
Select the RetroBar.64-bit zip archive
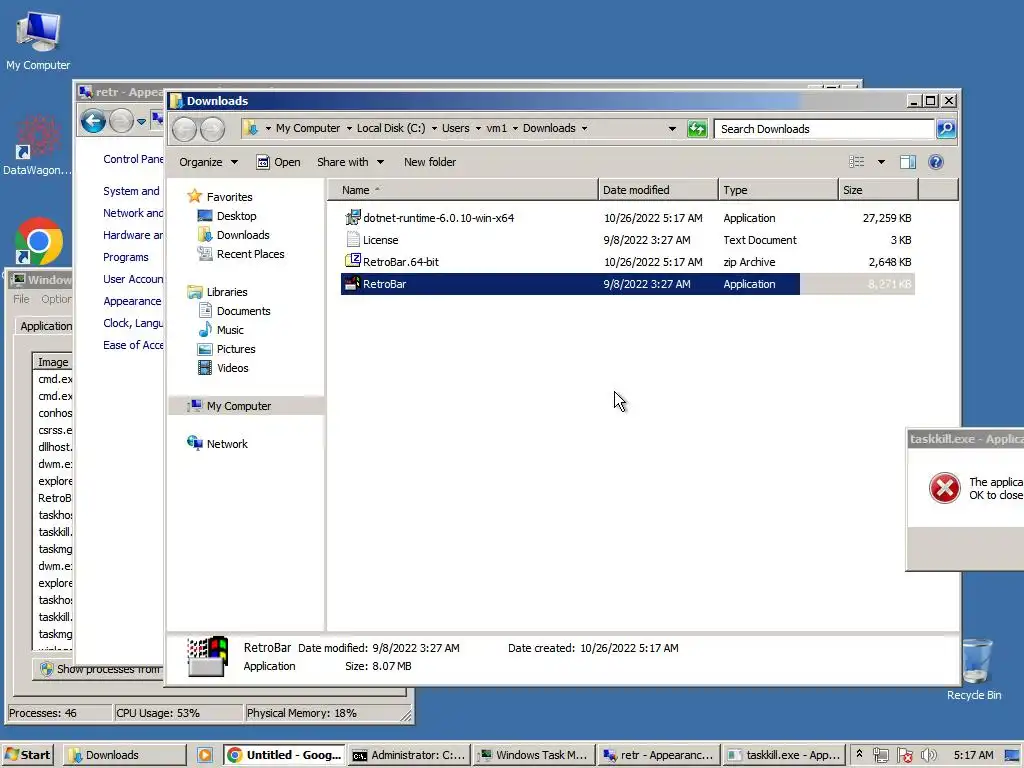click(628, 262)
